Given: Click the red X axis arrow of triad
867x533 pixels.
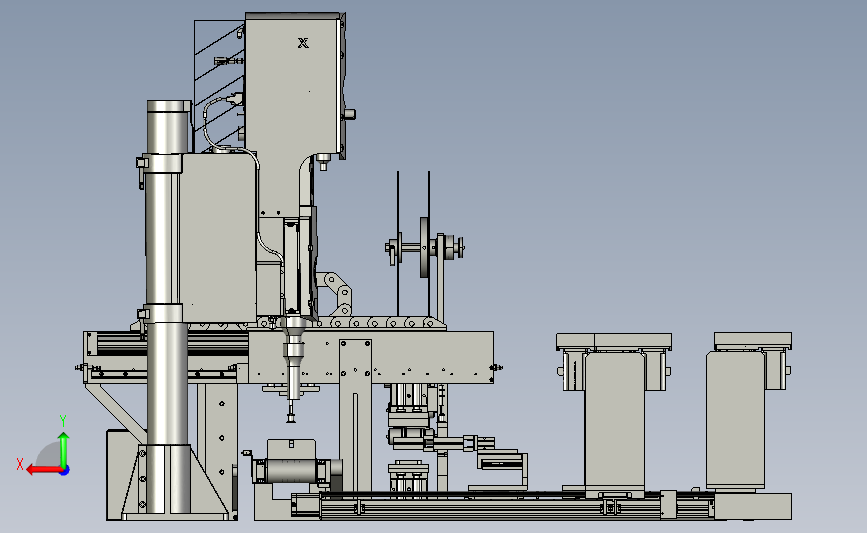Looking at the screenshot, I should (43, 470).
